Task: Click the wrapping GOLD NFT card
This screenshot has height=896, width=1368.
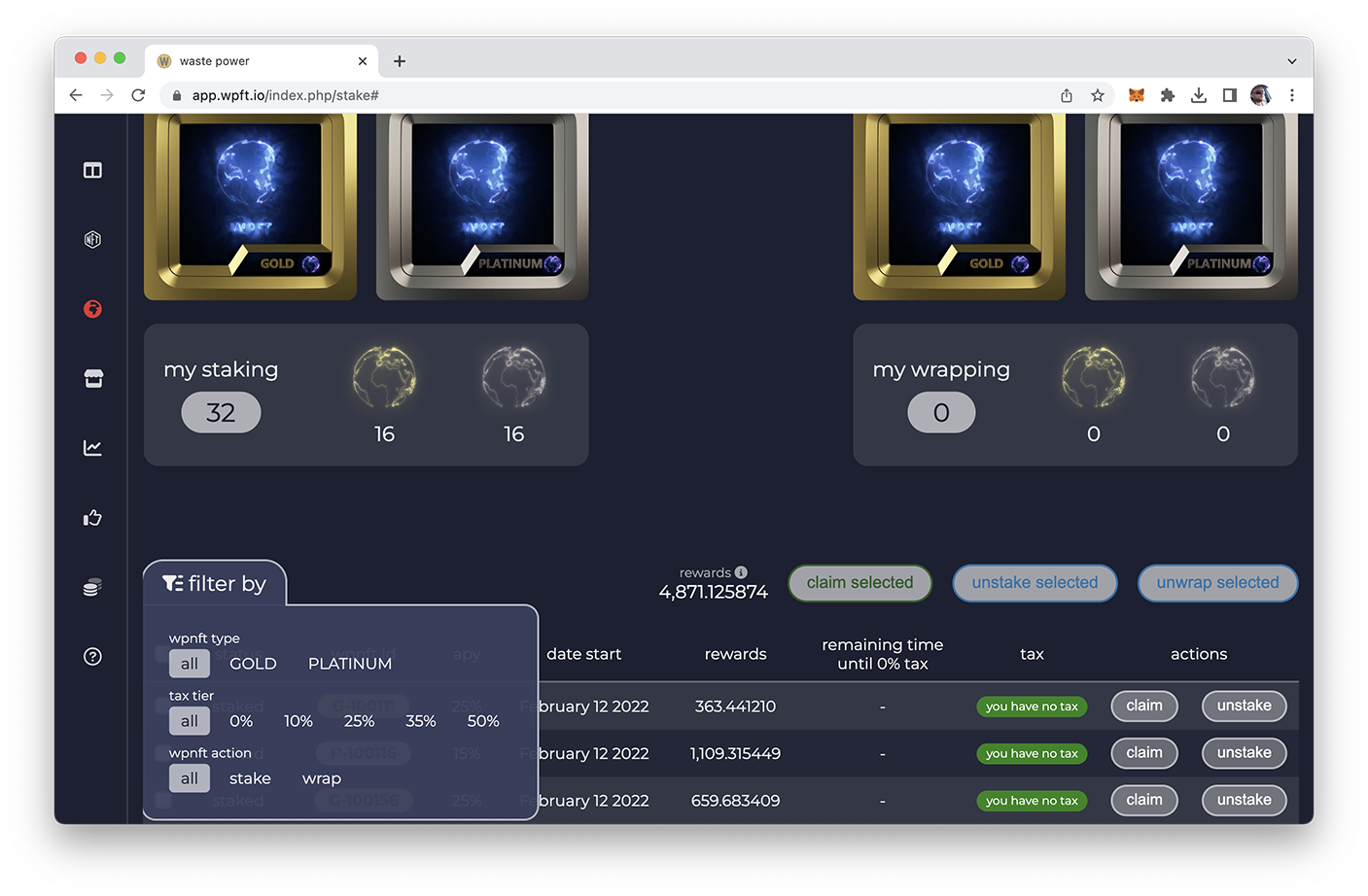Action: pyautogui.click(x=959, y=206)
